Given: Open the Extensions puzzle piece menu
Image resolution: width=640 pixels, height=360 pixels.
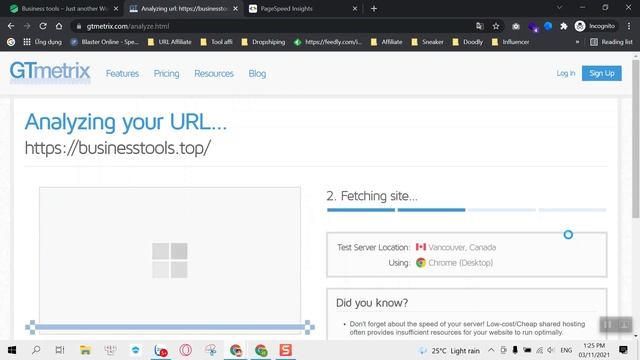Looking at the screenshot, I should click(x=564, y=26).
